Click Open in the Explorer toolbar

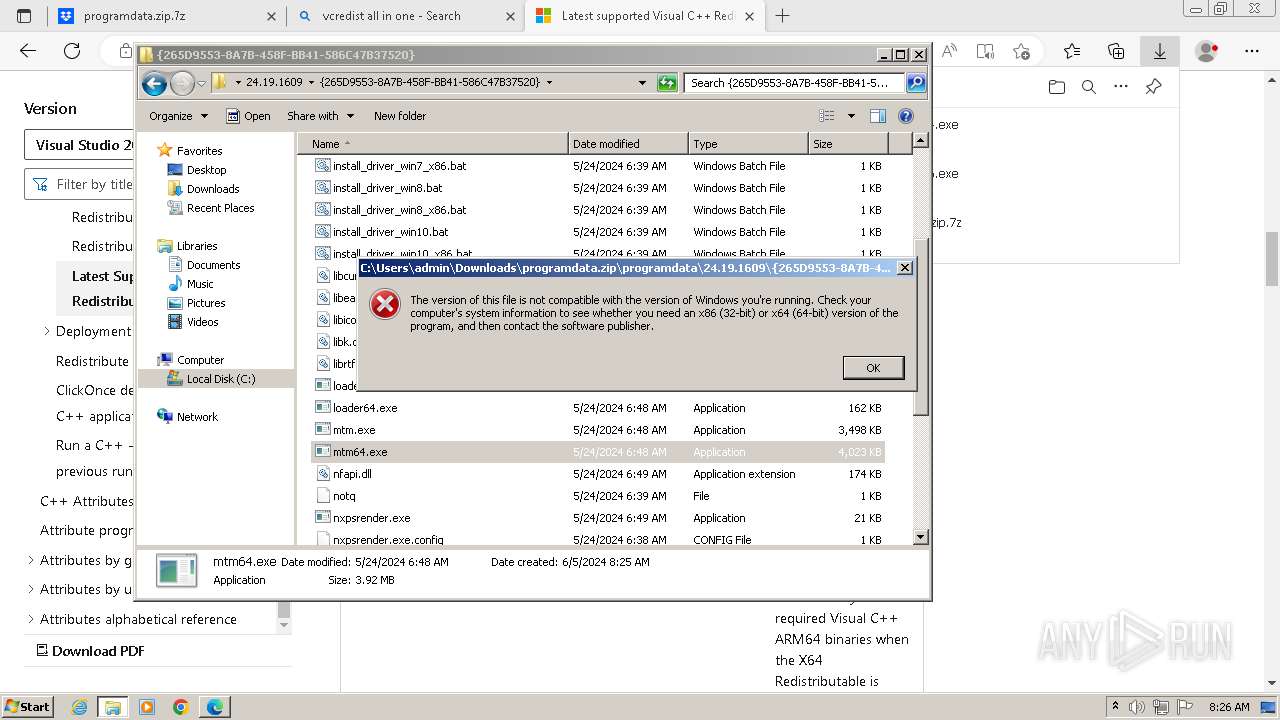point(248,116)
